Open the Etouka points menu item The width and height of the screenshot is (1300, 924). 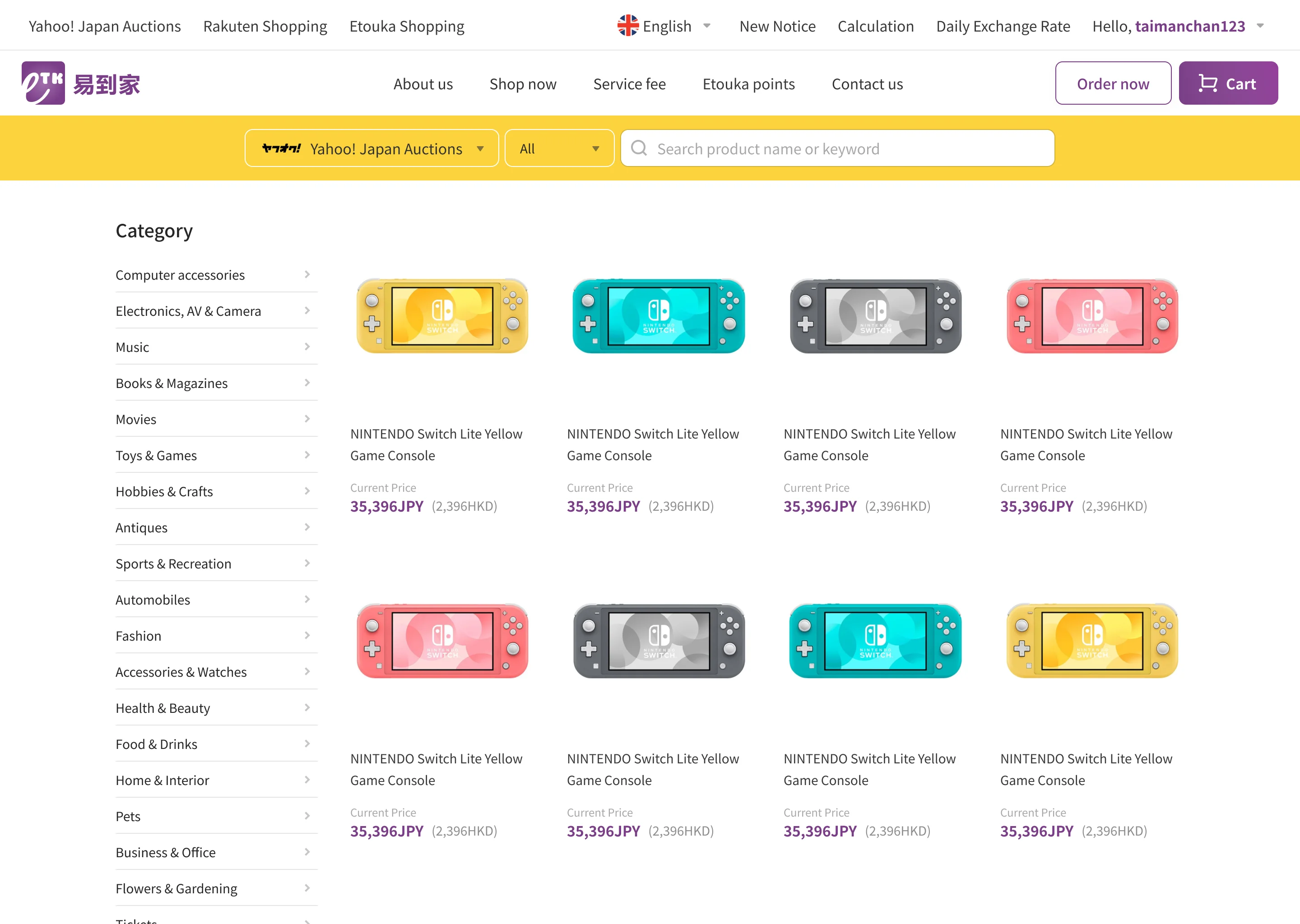(748, 84)
